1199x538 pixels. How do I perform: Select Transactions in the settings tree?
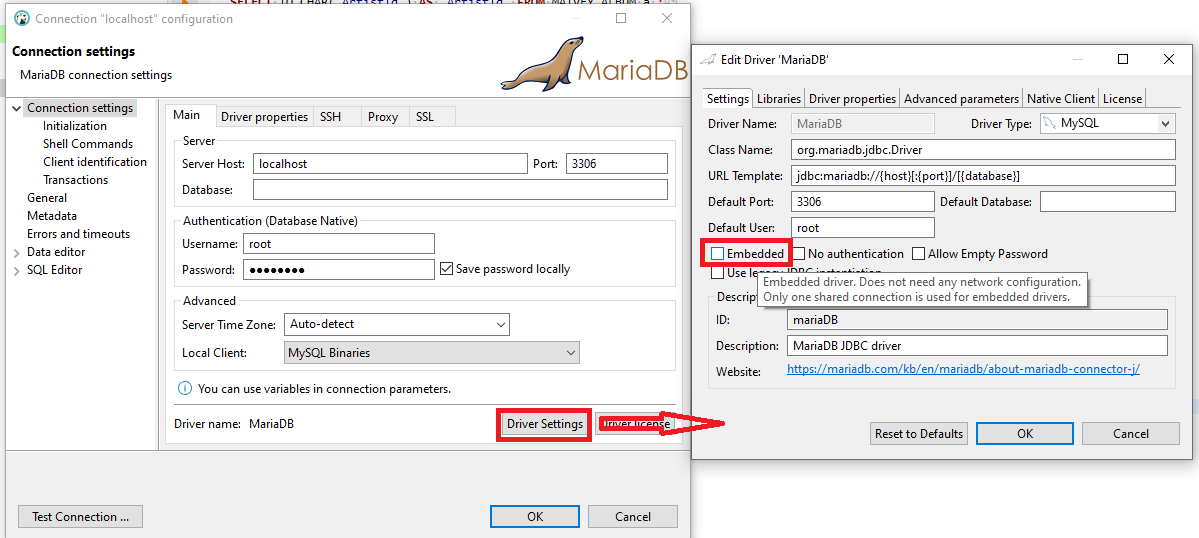pyautogui.click(x=76, y=180)
